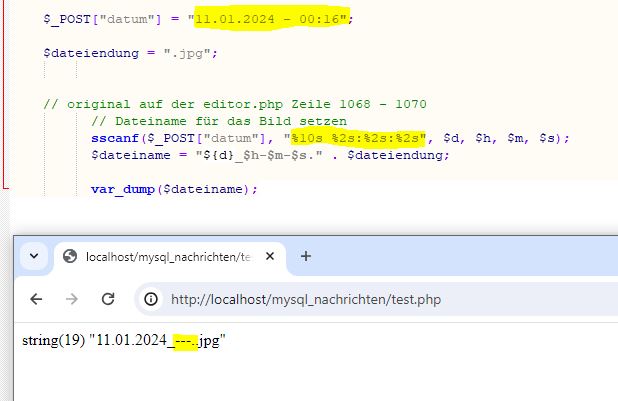618x401 pixels.
Task: Open the tab search chevron dropdown
Action: tap(34, 256)
